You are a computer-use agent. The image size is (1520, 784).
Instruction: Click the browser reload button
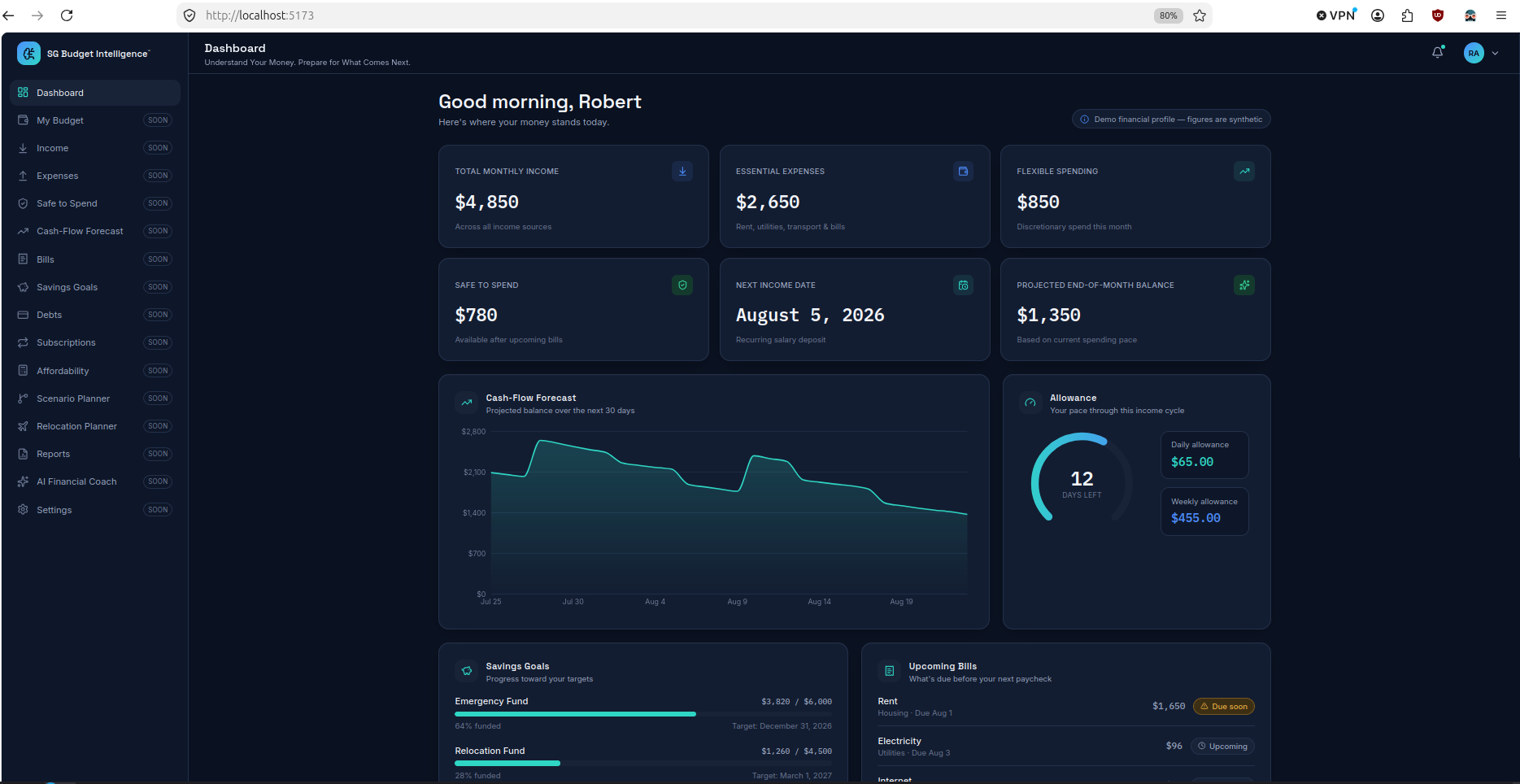point(67,15)
